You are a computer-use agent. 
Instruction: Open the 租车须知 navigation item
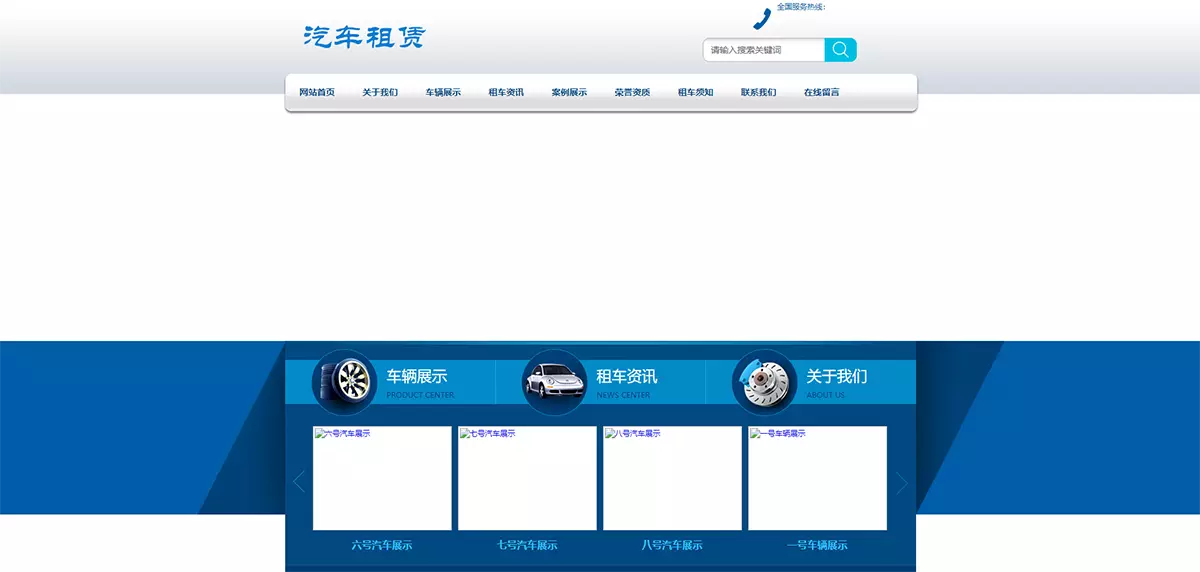click(x=696, y=93)
